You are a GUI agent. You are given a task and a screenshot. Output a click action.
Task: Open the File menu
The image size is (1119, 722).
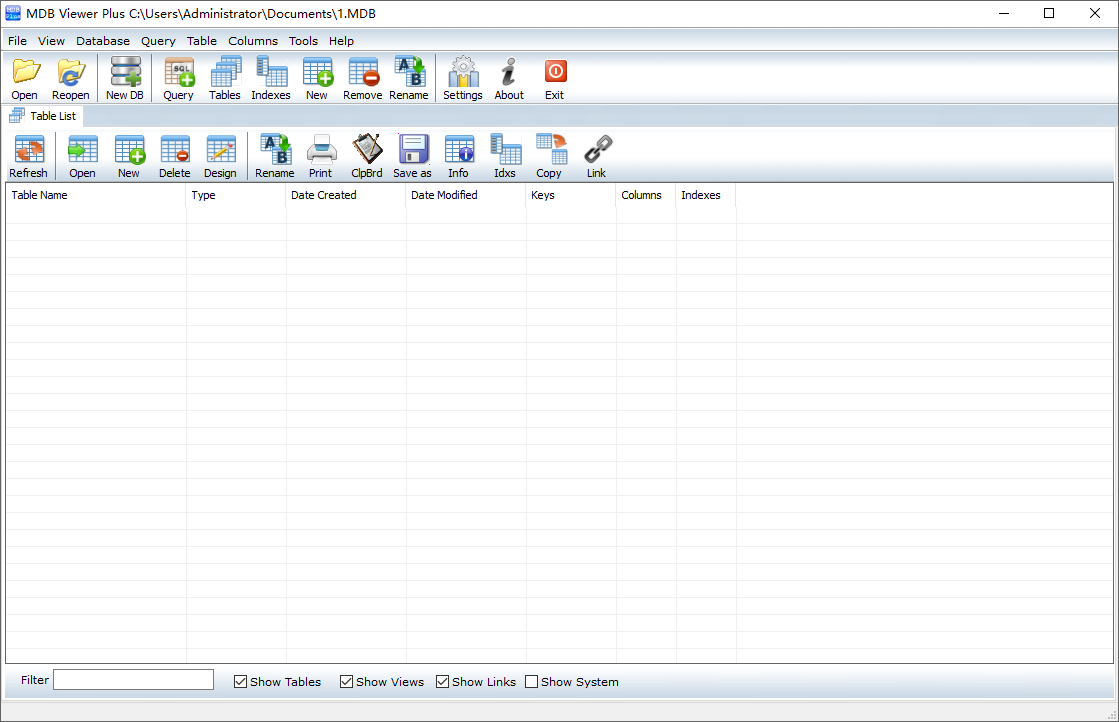pyautogui.click(x=17, y=41)
